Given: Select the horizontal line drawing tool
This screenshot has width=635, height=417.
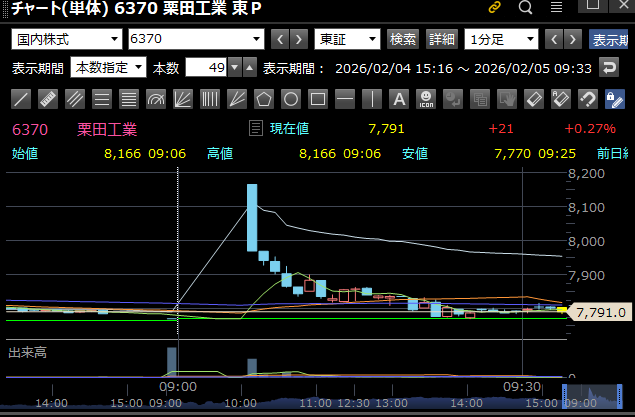Looking at the screenshot, I should pos(345,99).
